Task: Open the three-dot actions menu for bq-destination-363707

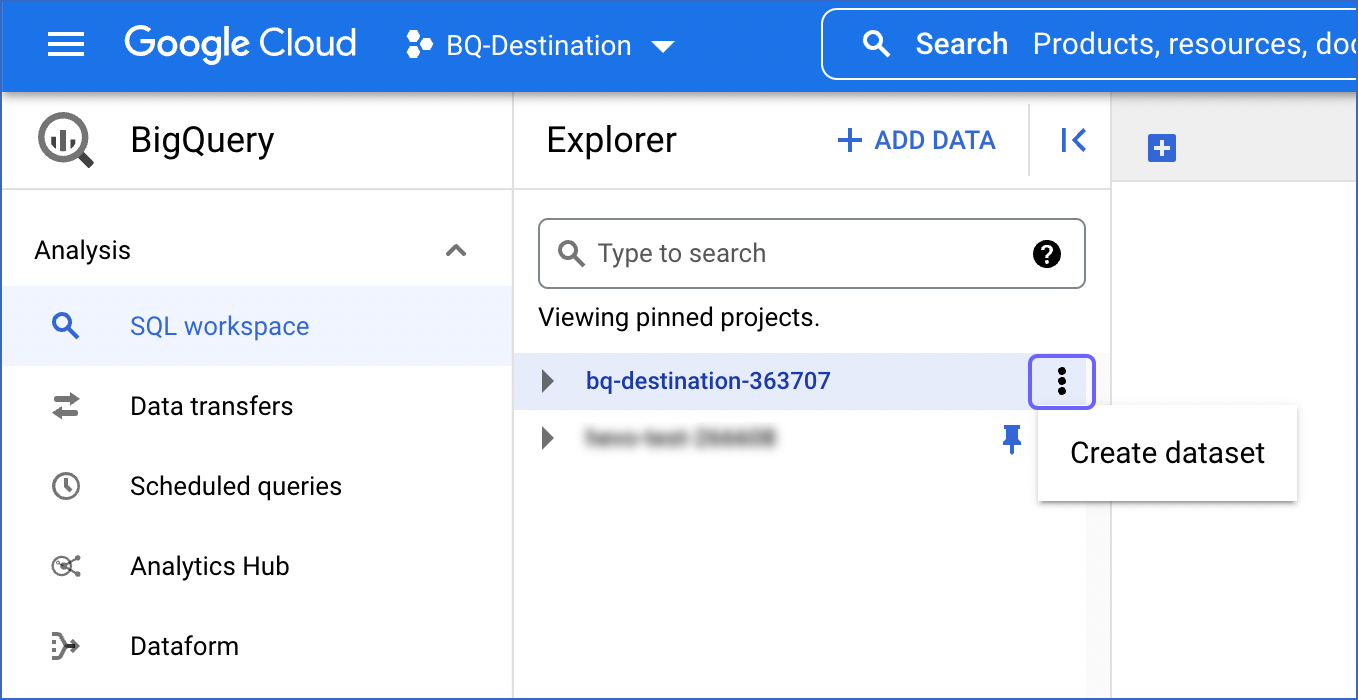Action: click(x=1062, y=381)
